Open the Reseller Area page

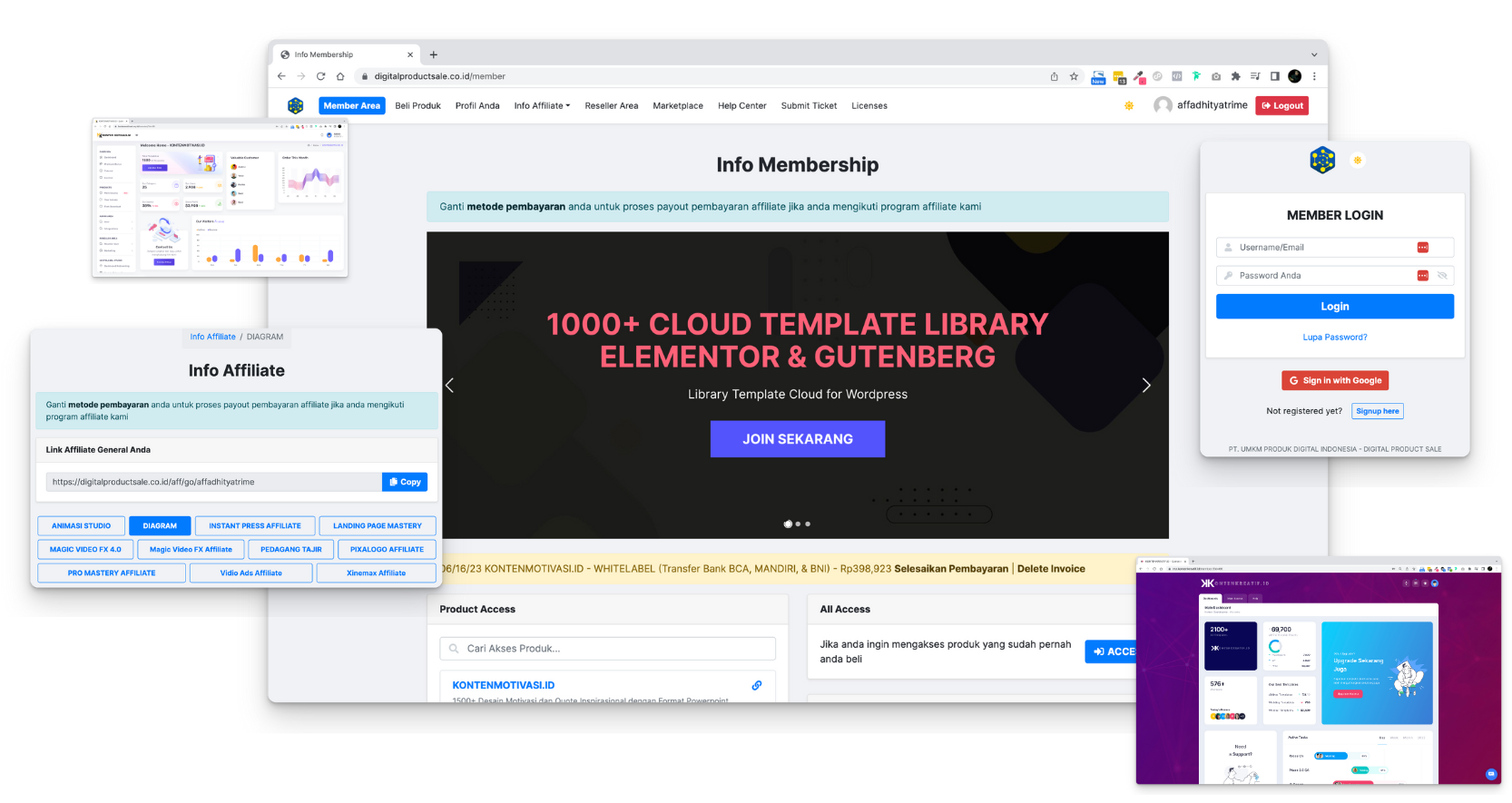click(x=612, y=105)
